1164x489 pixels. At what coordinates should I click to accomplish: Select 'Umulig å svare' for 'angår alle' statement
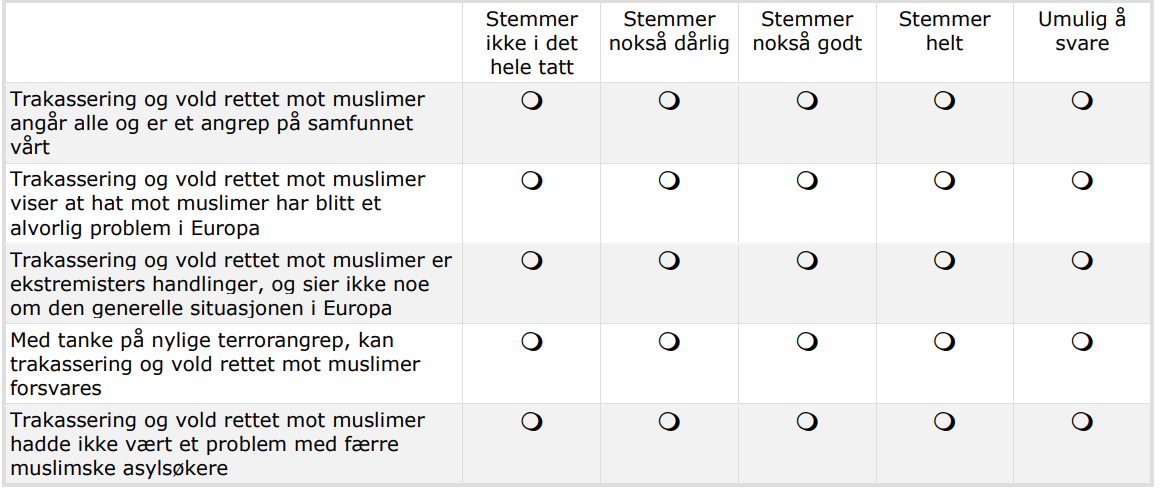(1082, 101)
